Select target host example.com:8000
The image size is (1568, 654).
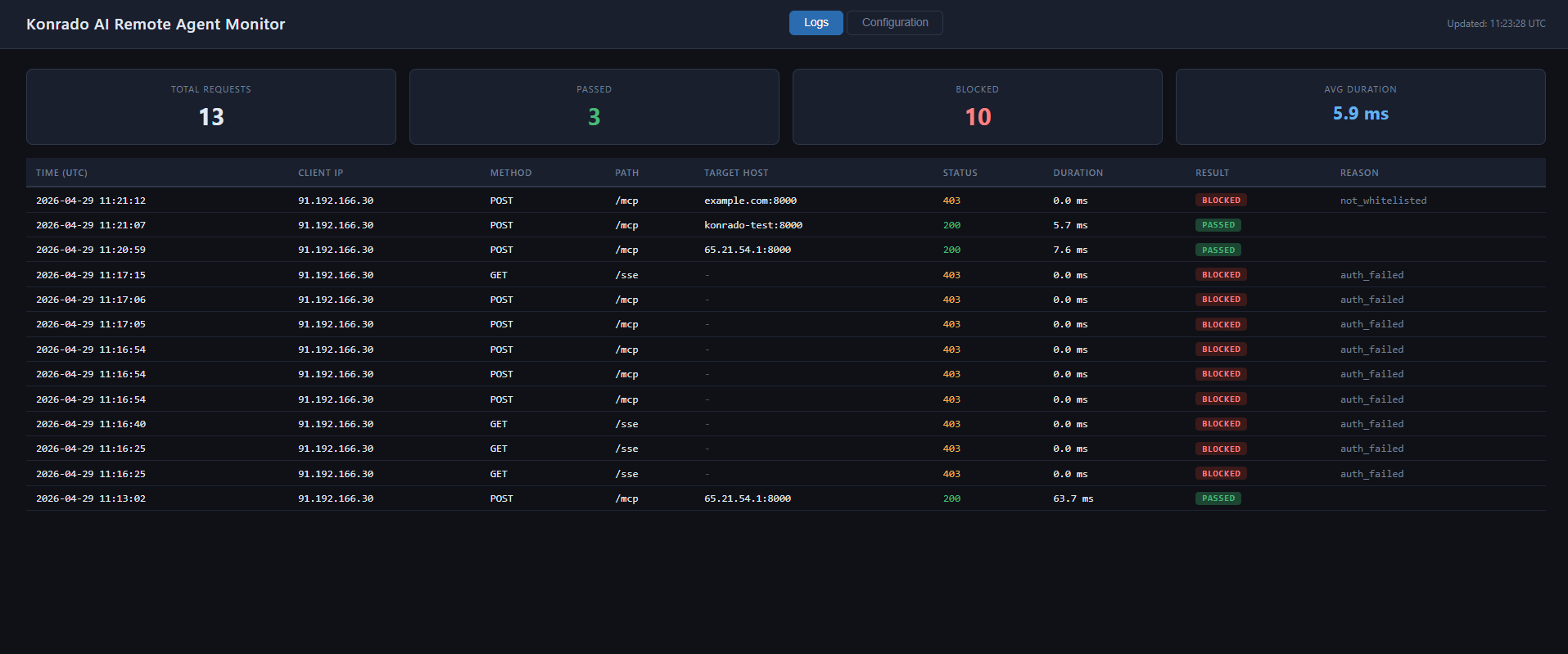750,201
